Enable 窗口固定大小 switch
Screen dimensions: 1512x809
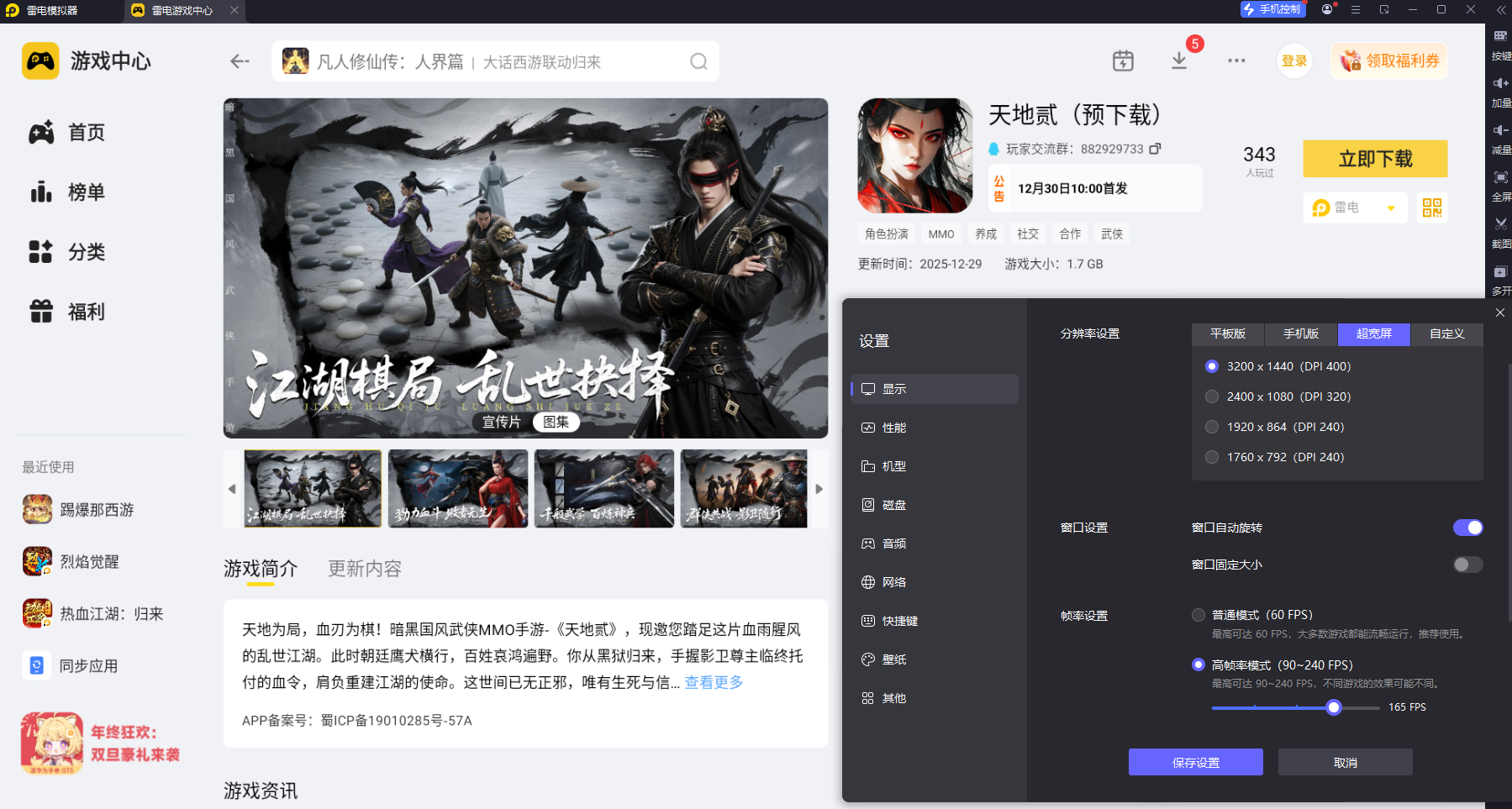click(1467, 565)
